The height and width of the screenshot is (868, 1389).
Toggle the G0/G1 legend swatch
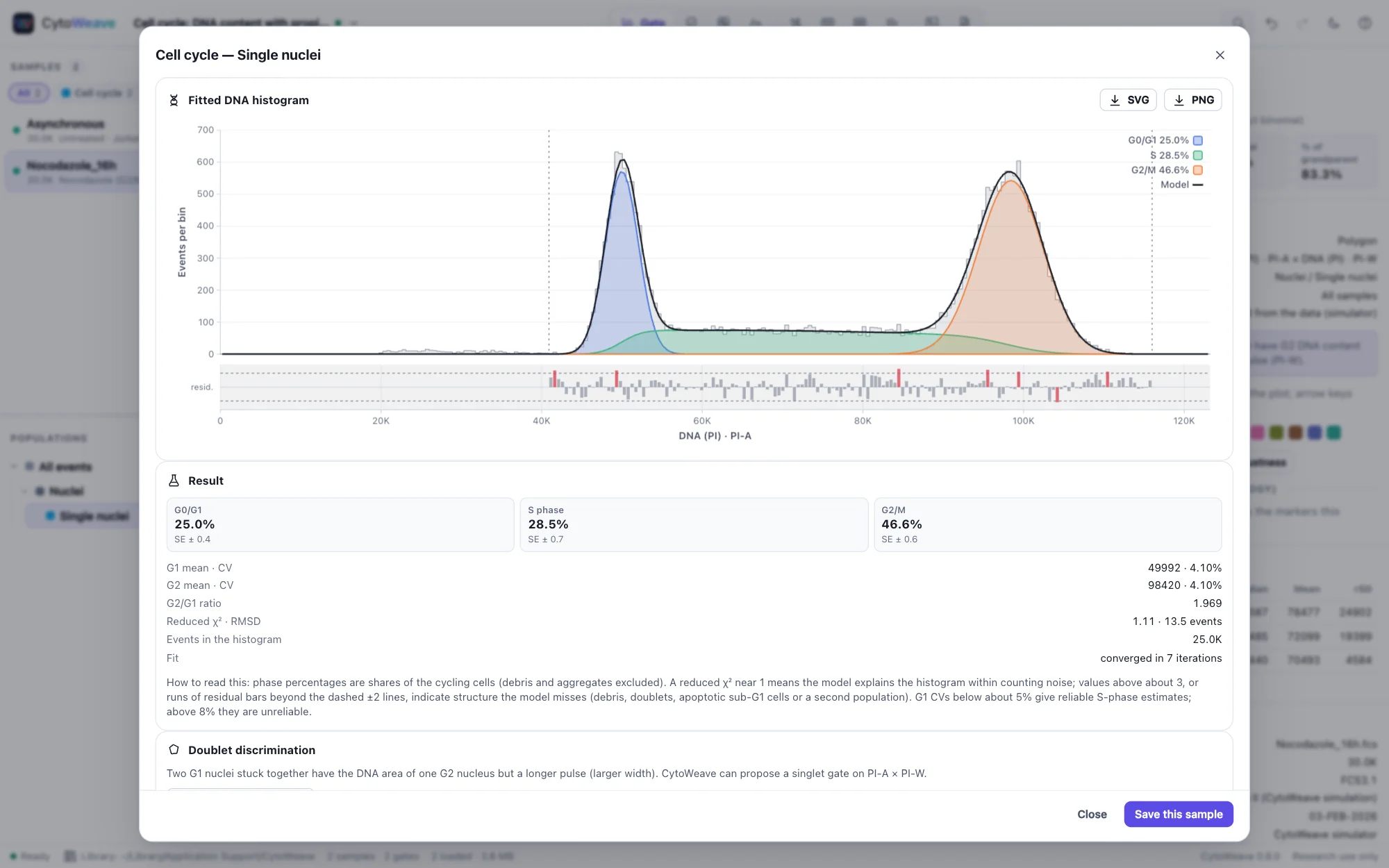1197,140
